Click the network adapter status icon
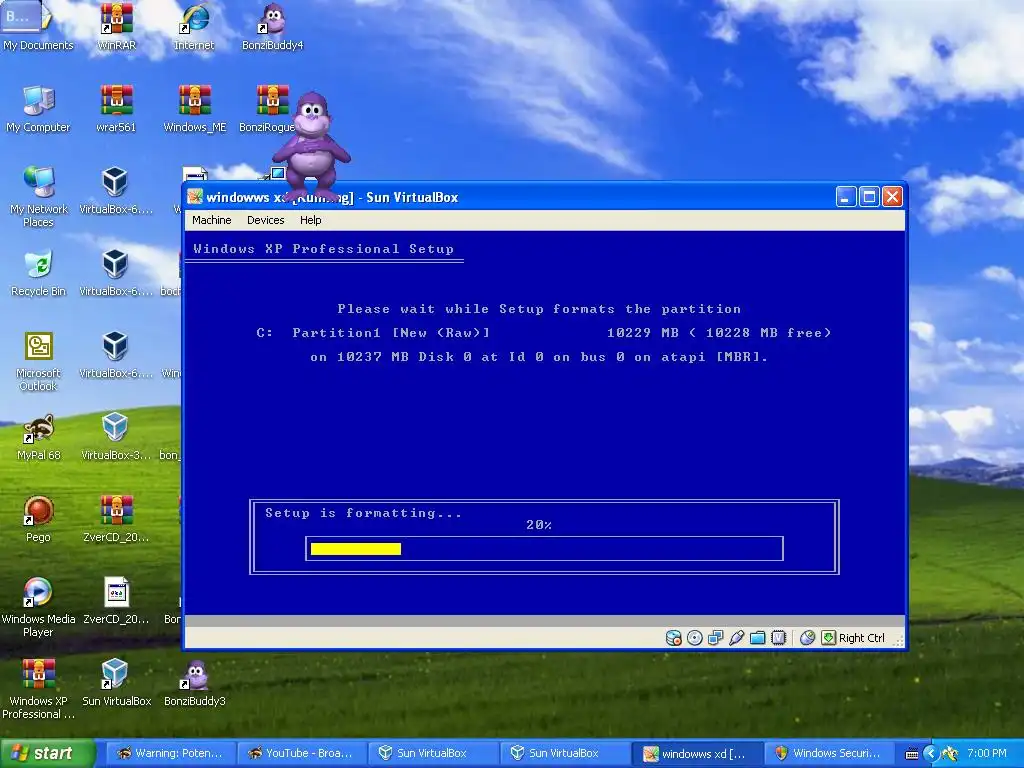1024x768 pixels. coord(716,637)
